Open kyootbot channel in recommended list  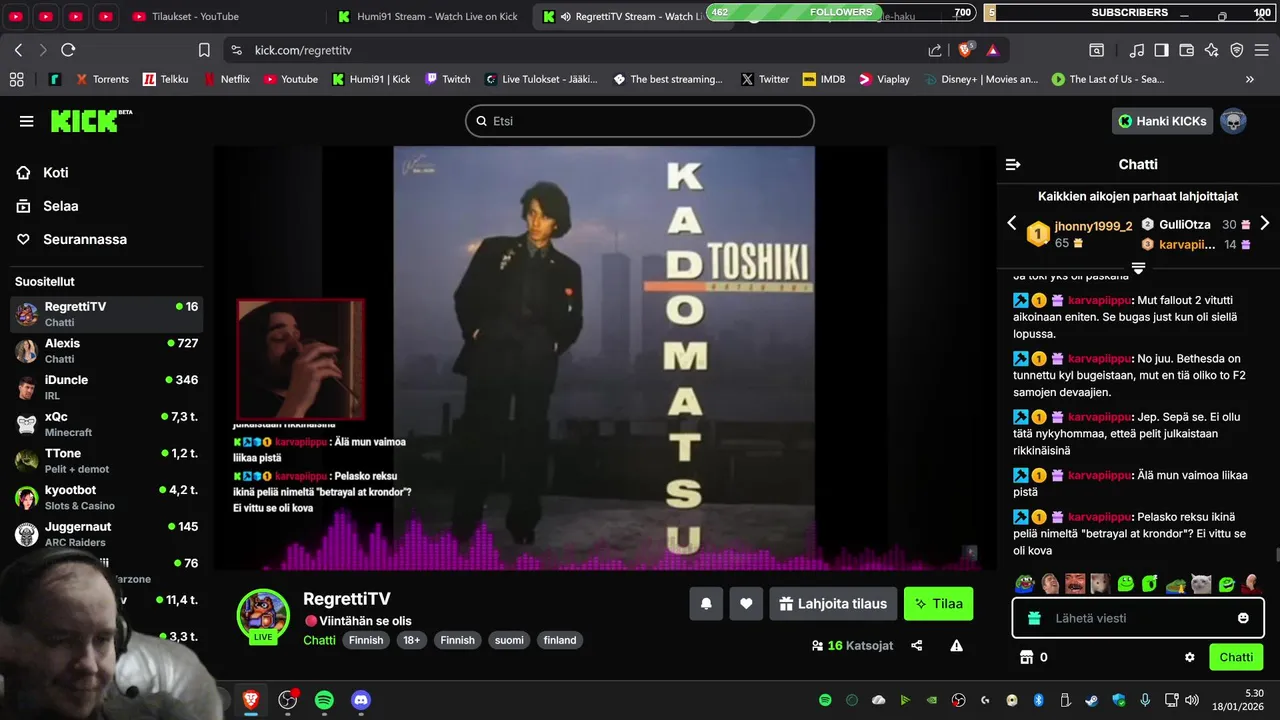[x=106, y=497]
